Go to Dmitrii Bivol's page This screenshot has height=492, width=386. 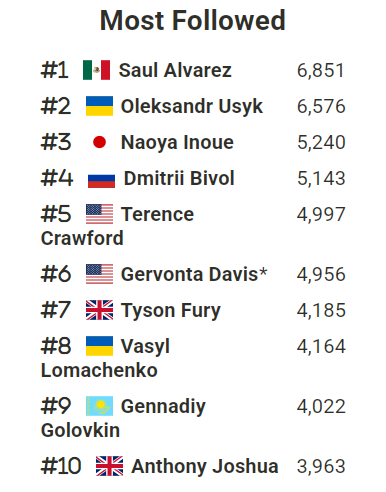[179, 178]
